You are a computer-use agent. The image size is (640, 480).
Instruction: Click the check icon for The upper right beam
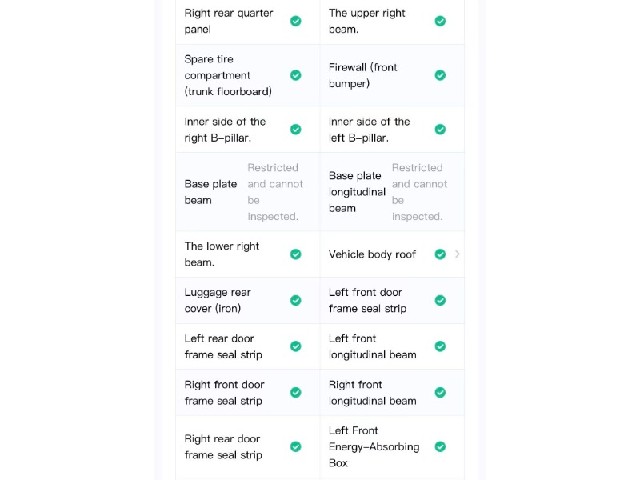pyautogui.click(x=440, y=21)
